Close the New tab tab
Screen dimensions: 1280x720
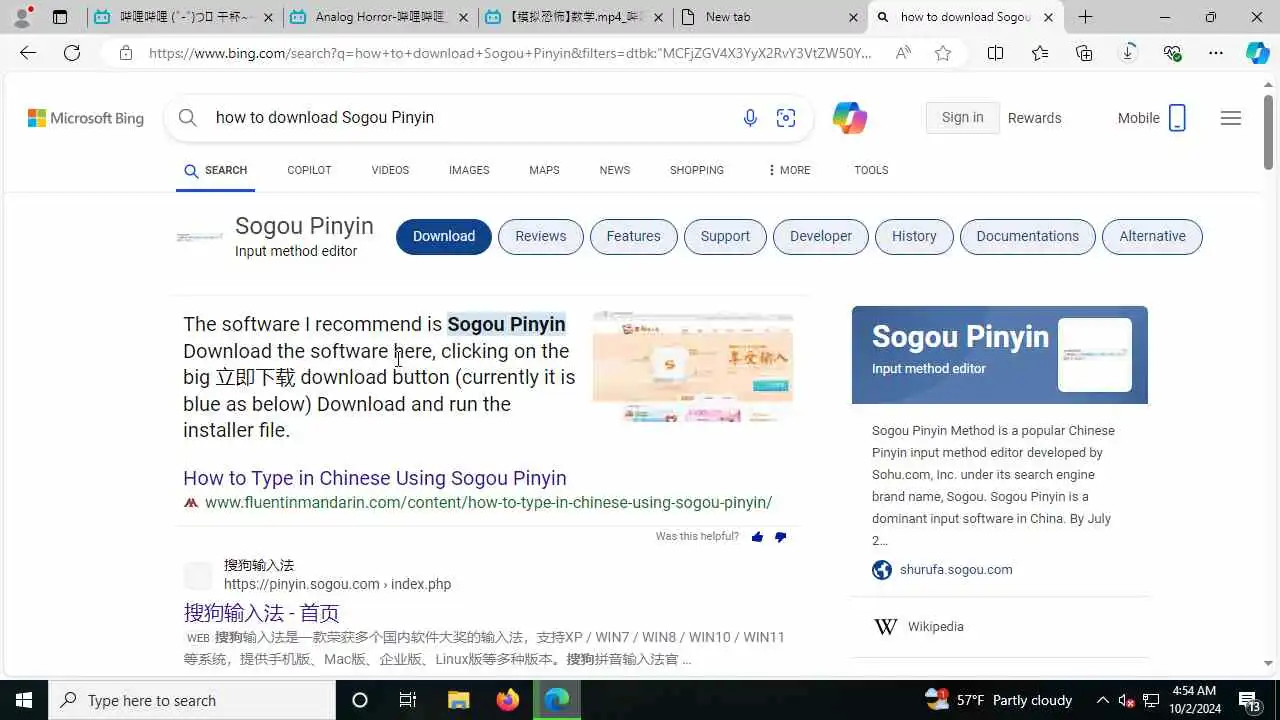point(853,17)
